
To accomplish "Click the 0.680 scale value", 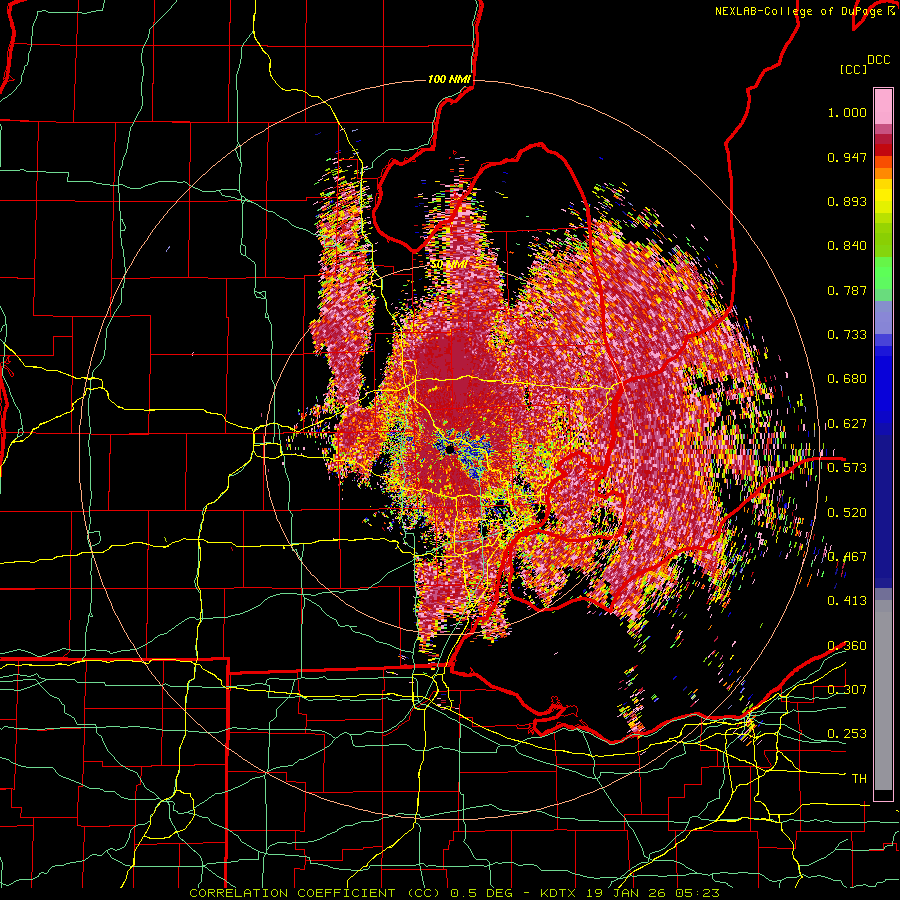I will pos(847,379).
